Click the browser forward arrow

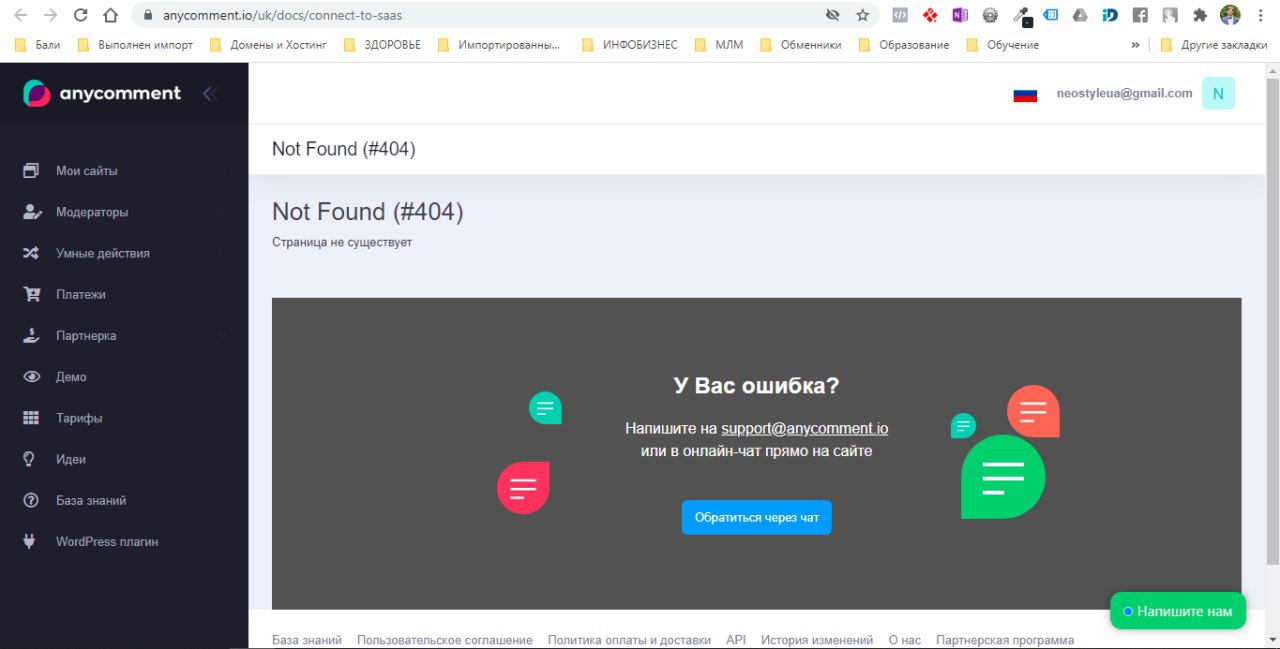coord(50,15)
